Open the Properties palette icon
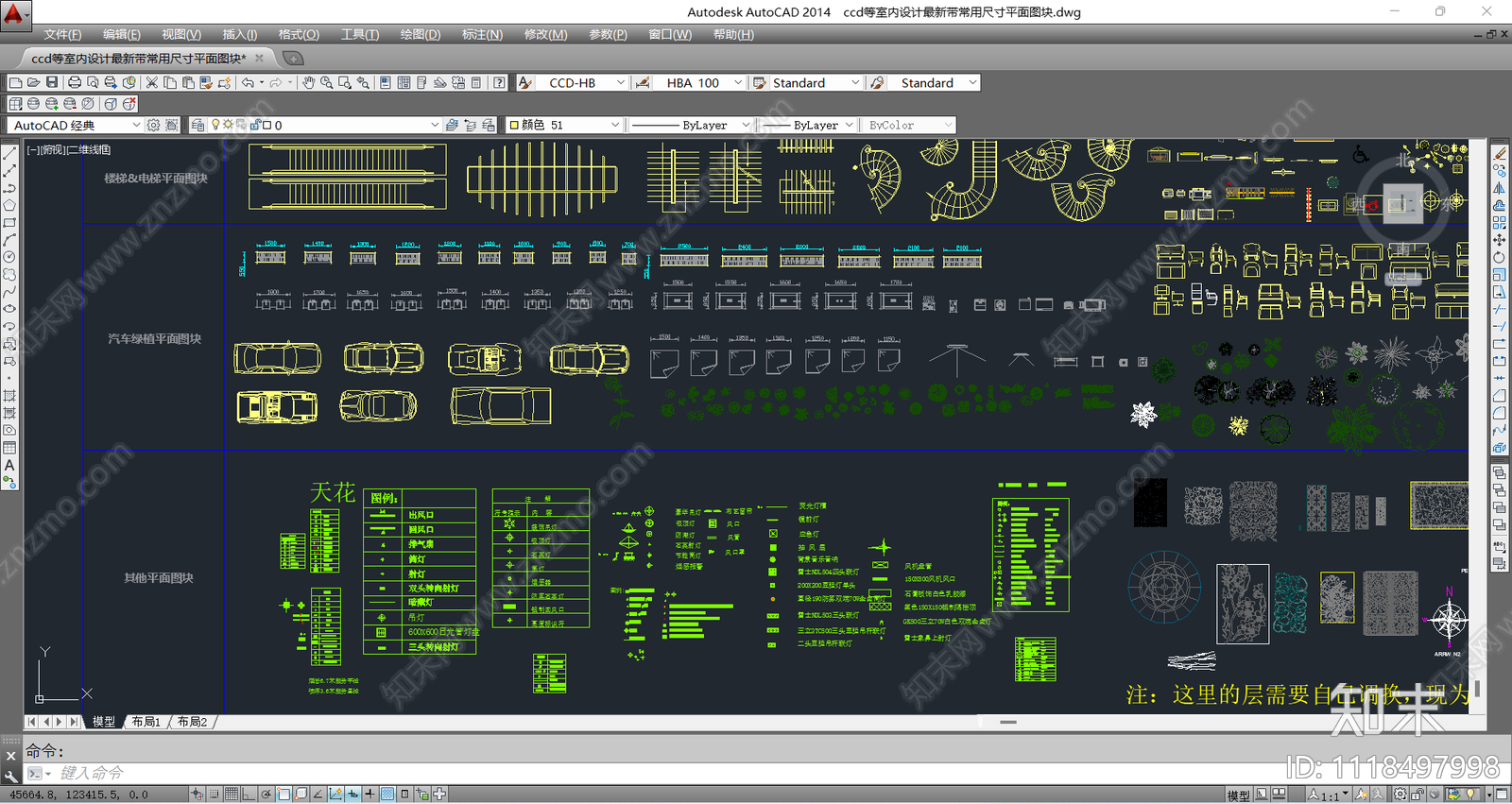The image size is (1512, 804). coord(386,83)
